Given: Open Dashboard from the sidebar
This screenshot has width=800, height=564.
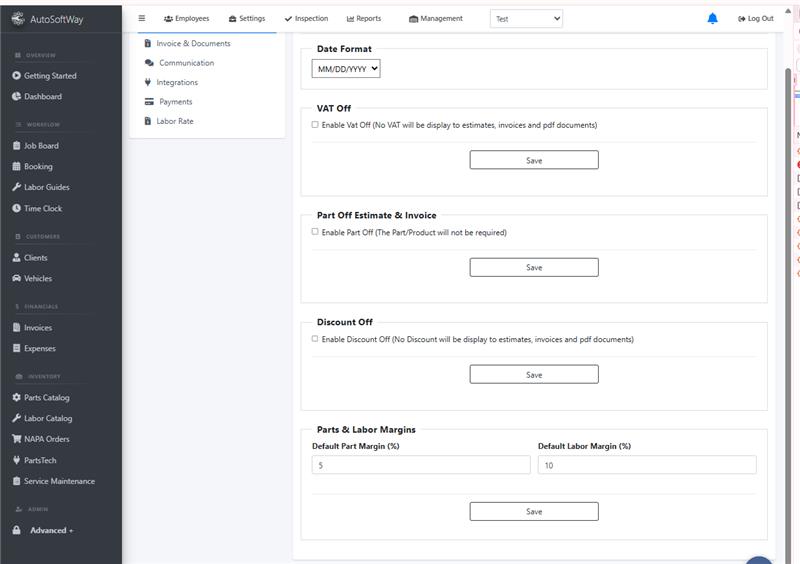Looking at the screenshot, I should click(42, 97).
